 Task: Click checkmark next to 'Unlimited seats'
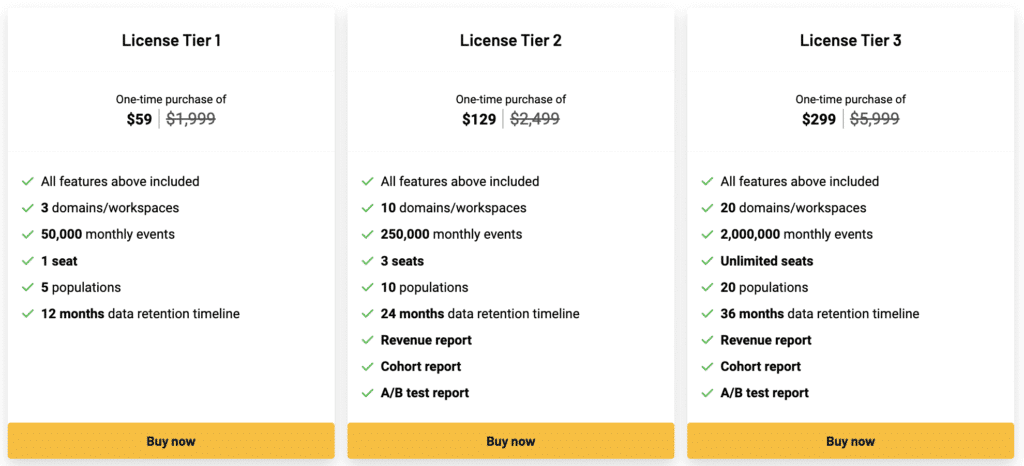pyautogui.click(x=708, y=261)
